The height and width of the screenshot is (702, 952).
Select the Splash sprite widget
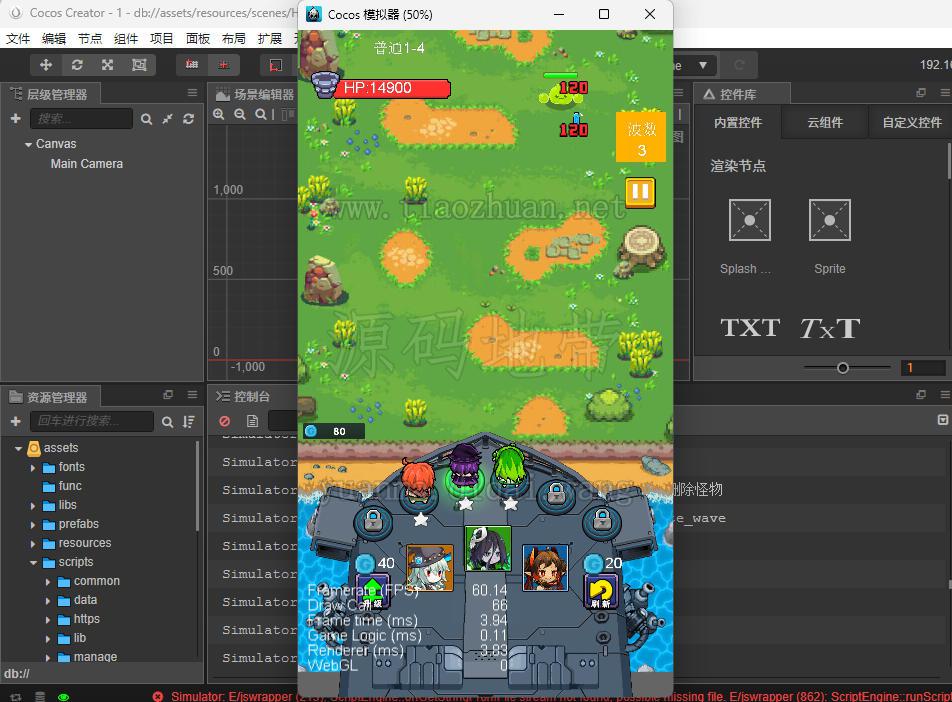749,236
